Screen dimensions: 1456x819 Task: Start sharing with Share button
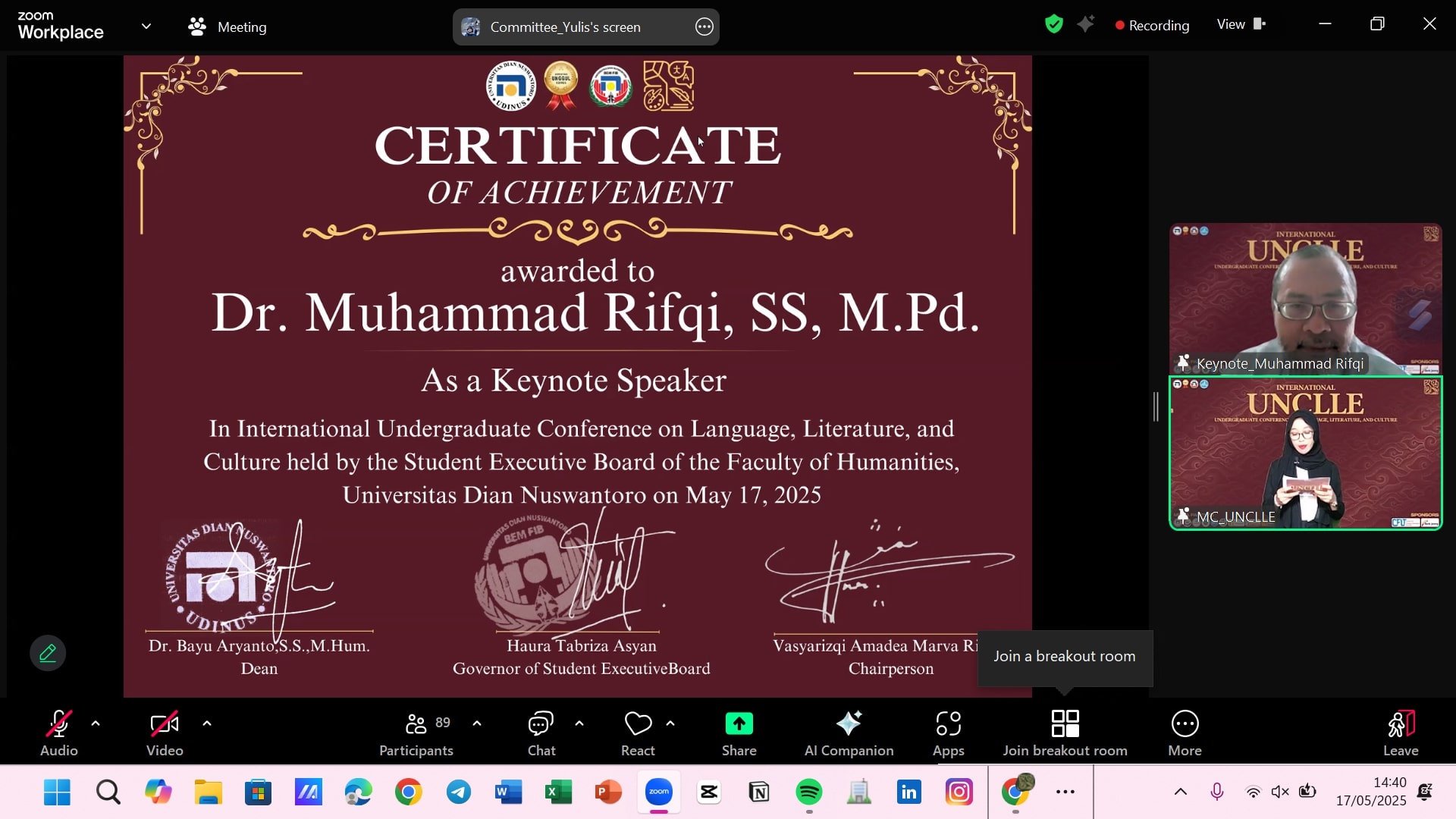(739, 733)
